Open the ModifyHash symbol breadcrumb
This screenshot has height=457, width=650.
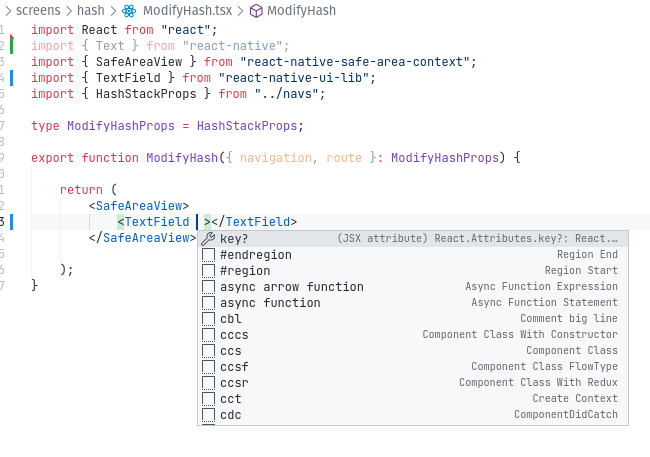click(x=301, y=10)
